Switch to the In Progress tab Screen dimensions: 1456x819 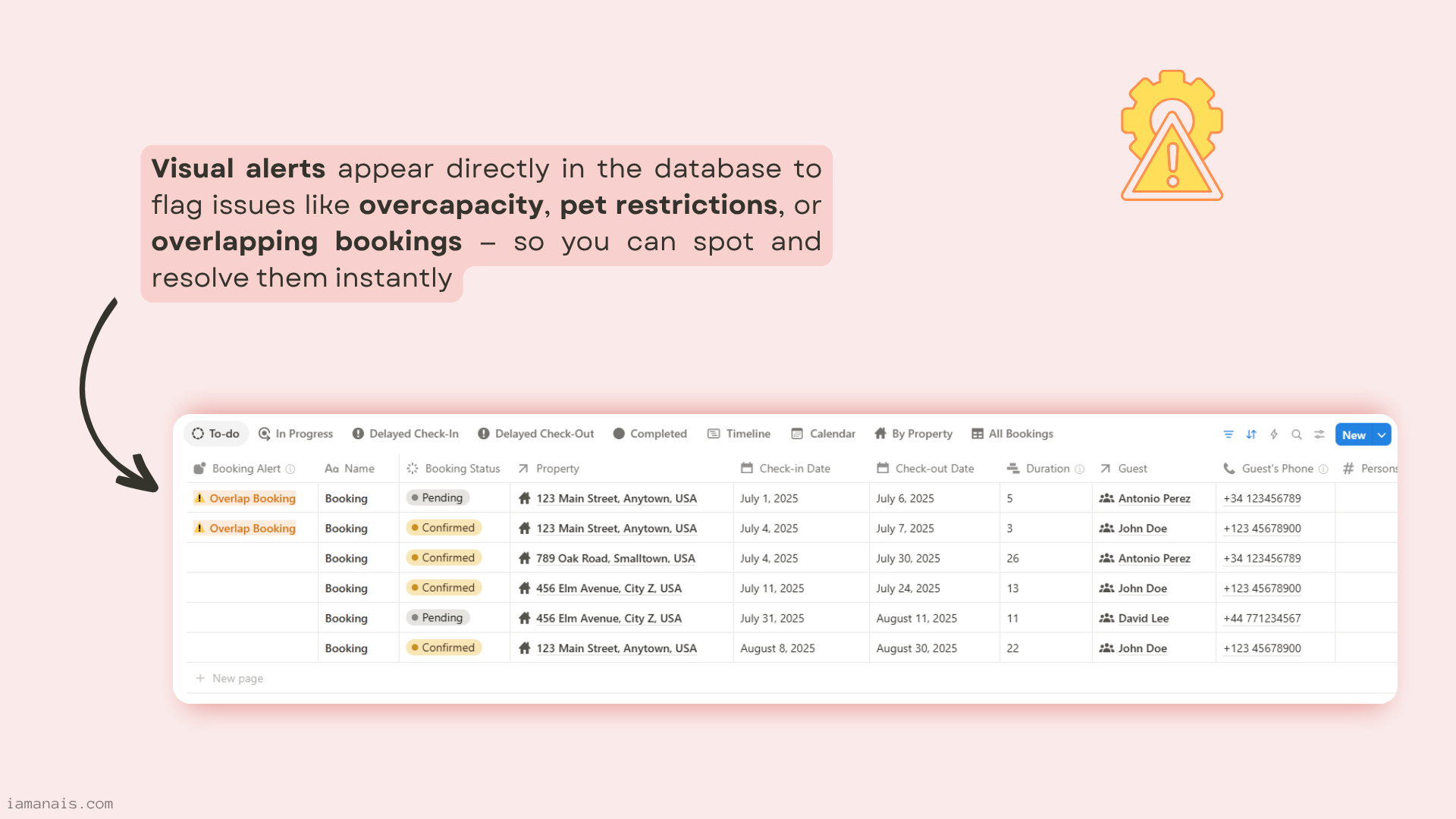pos(296,434)
